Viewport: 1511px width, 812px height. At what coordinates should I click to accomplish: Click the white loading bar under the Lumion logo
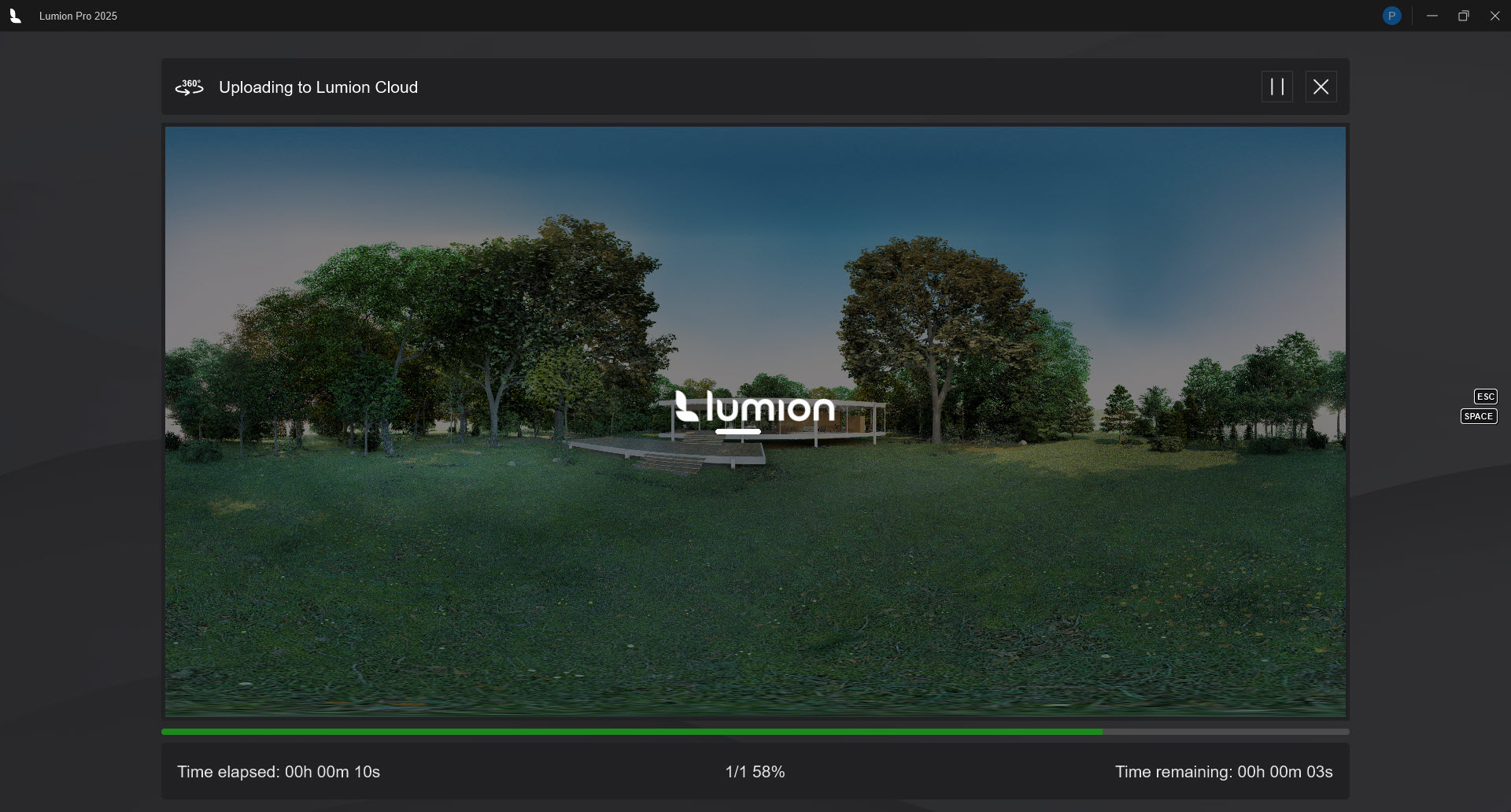[x=738, y=431]
